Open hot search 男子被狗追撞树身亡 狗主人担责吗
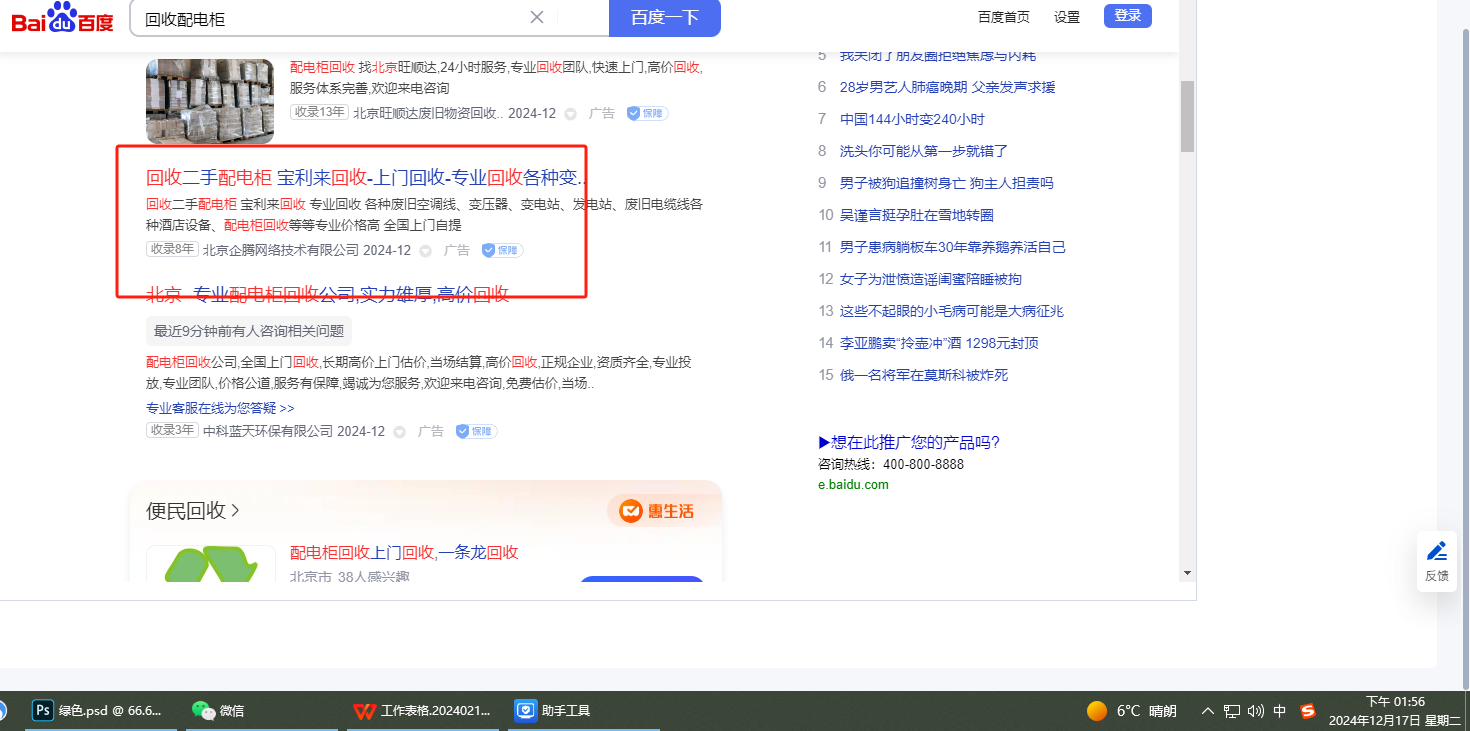Image resolution: width=1470 pixels, height=731 pixels. point(946,183)
